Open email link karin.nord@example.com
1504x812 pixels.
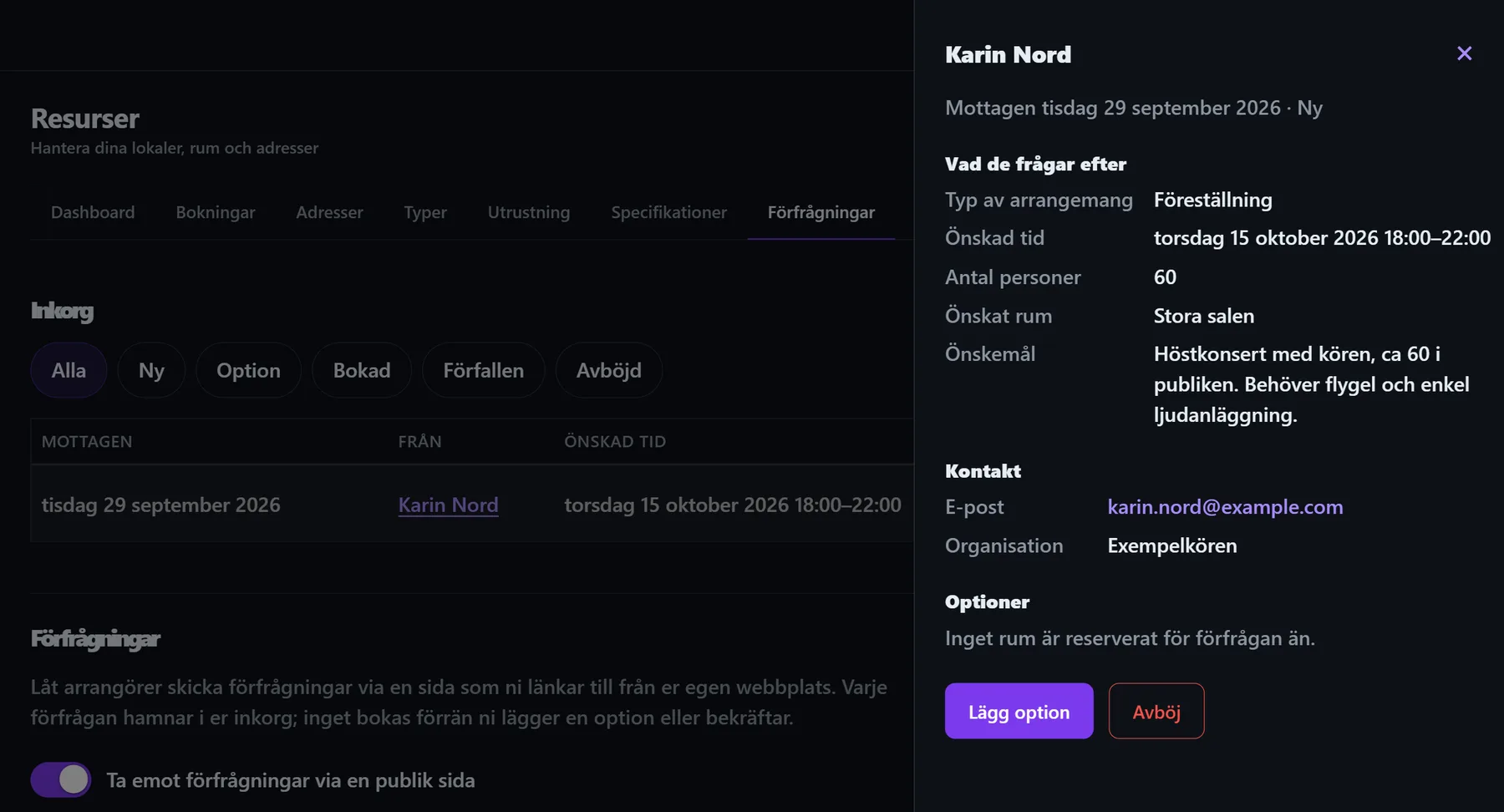pos(1225,507)
